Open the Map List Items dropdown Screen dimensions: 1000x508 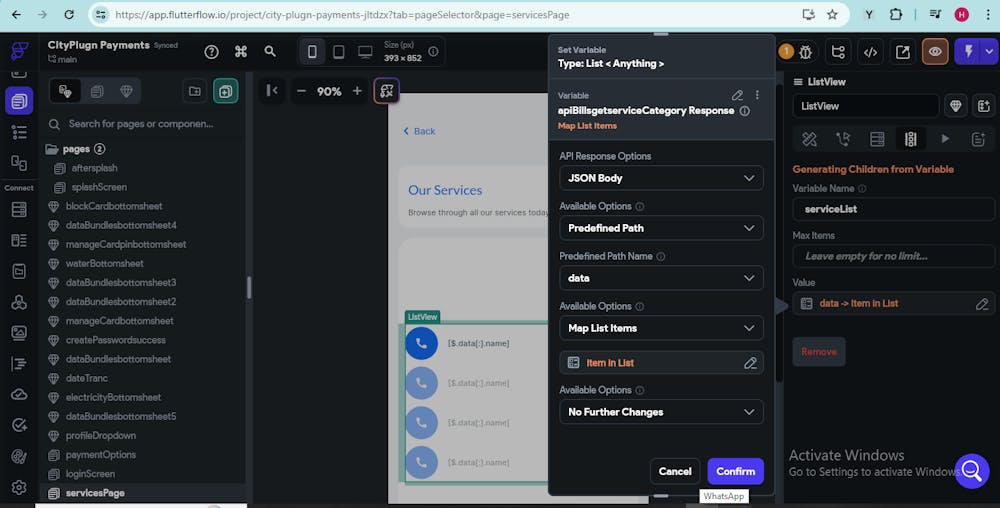(661, 328)
